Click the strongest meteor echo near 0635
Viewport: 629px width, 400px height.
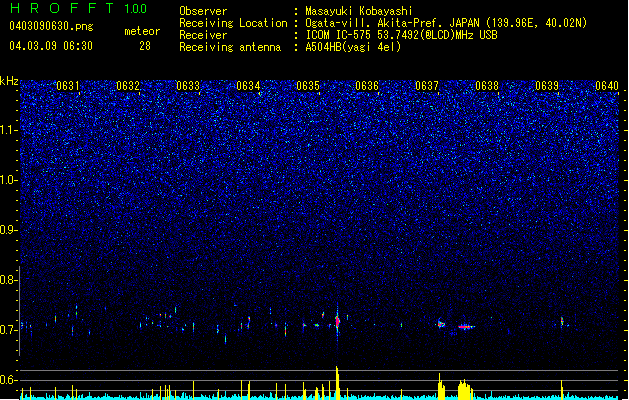(x=337, y=321)
